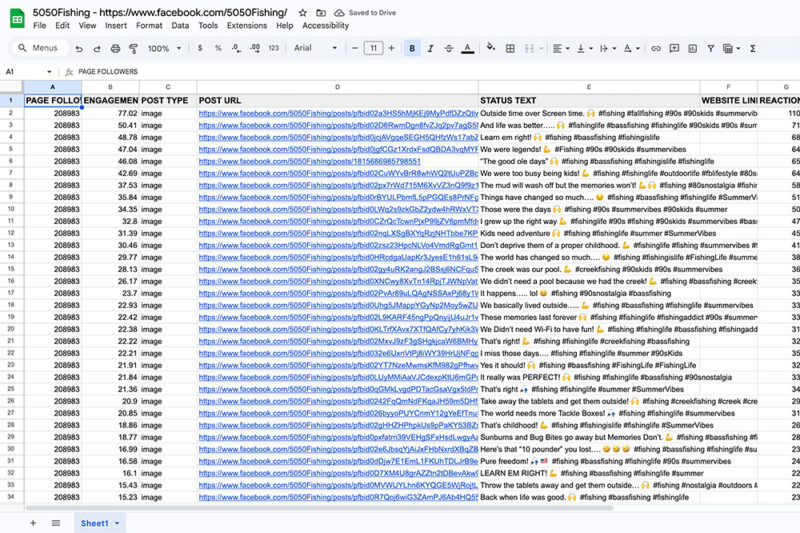Toggle bold formatting
This screenshot has width=800, height=533.
click(x=412, y=48)
